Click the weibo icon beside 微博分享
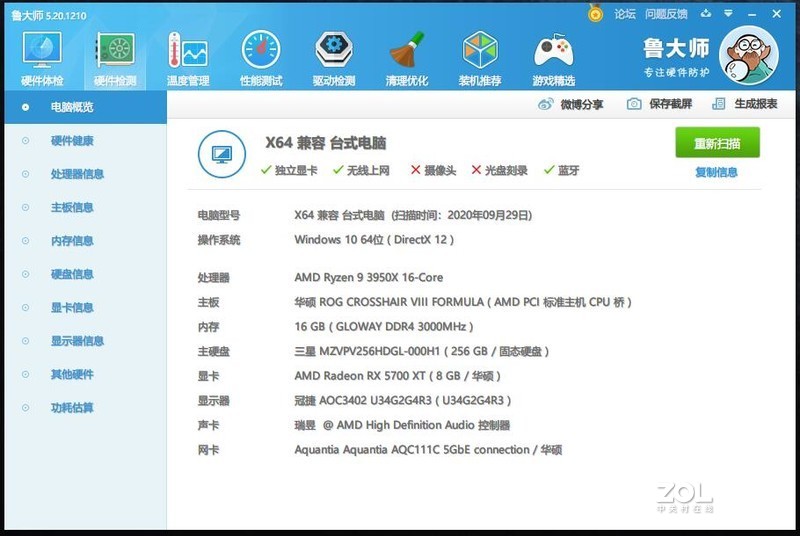Screen dimensions: 800x536 point(545,105)
